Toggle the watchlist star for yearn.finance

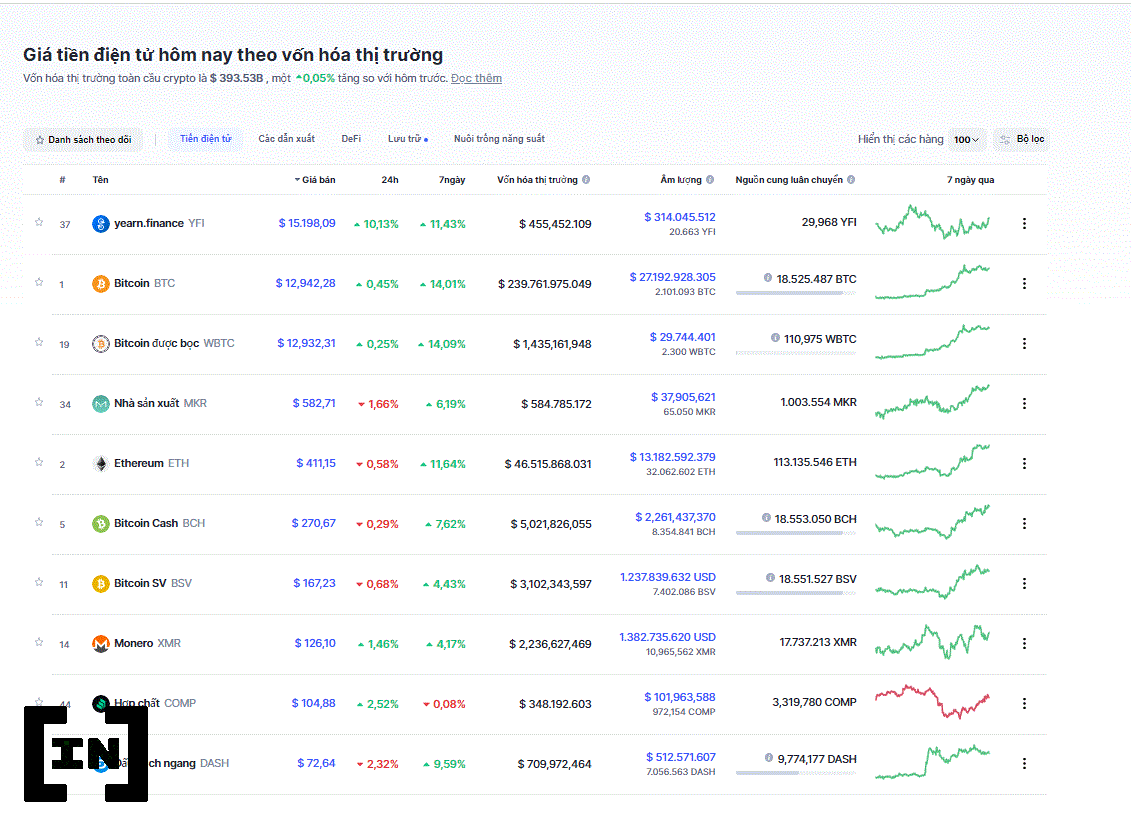39,222
